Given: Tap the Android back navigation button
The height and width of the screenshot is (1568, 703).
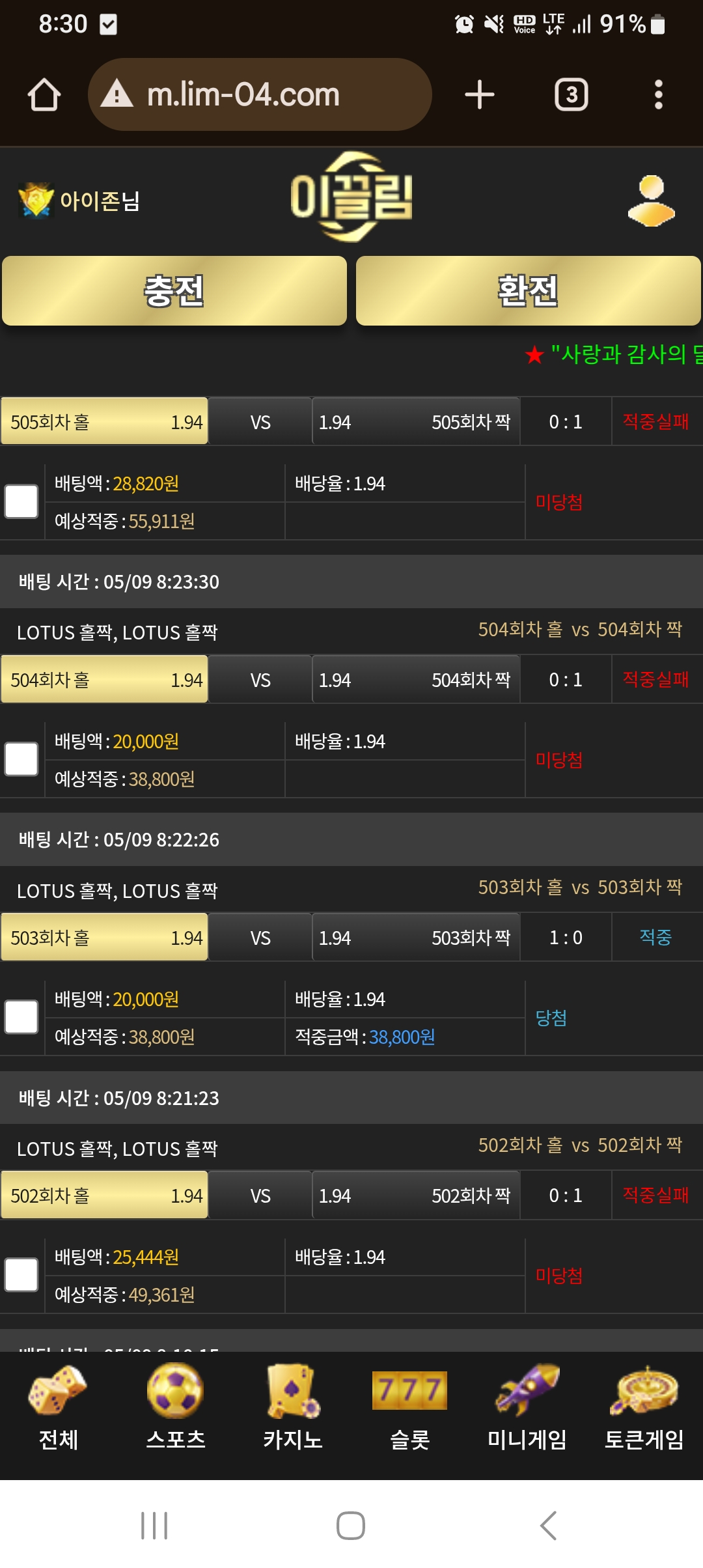Looking at the screenshot, I should tap(548, 1525).
